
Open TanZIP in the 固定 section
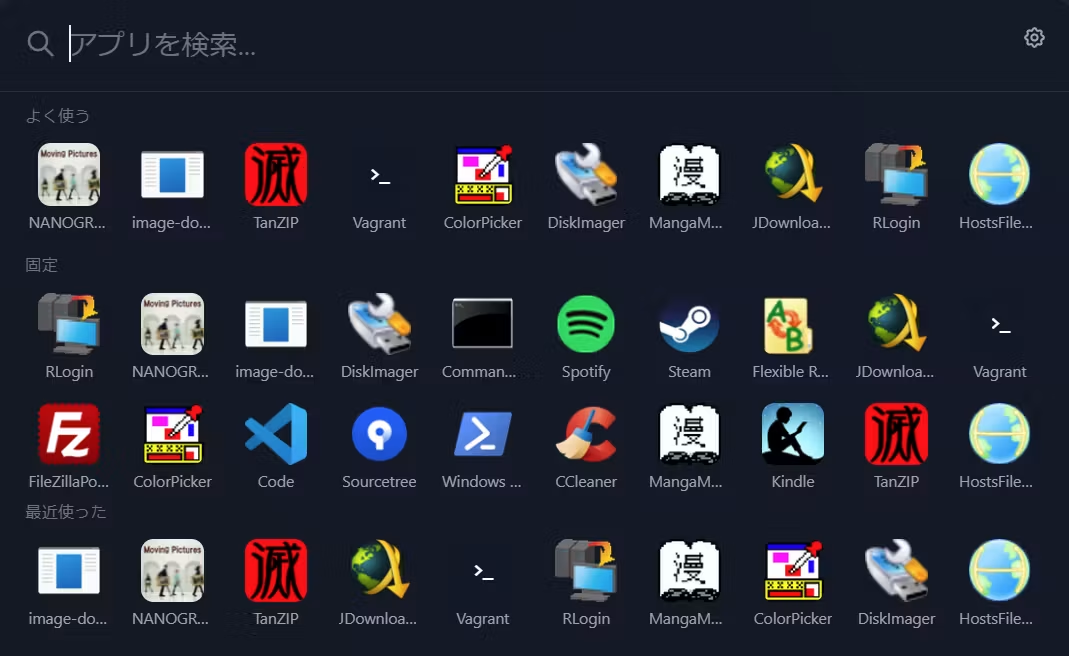(x=897, y=446)
